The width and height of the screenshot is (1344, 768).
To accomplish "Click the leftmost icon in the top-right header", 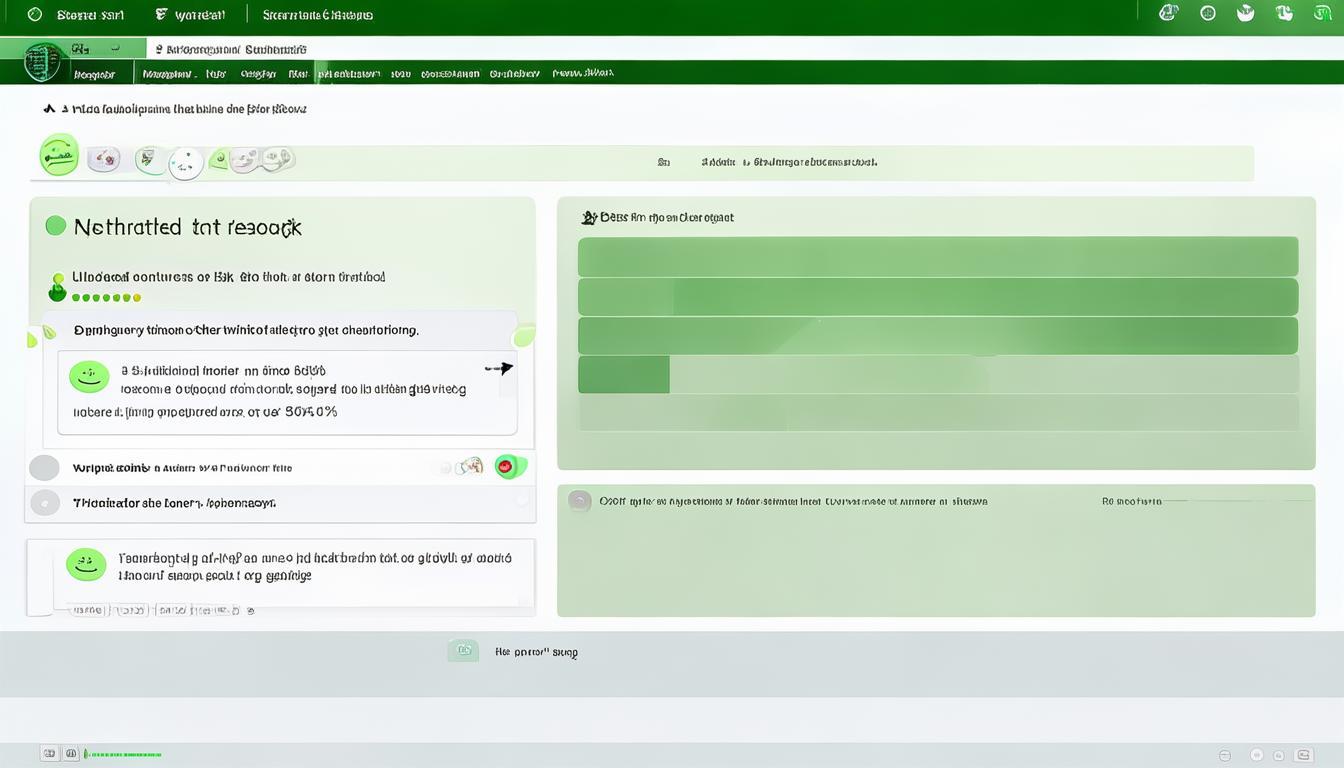I will pos(1167,13).
